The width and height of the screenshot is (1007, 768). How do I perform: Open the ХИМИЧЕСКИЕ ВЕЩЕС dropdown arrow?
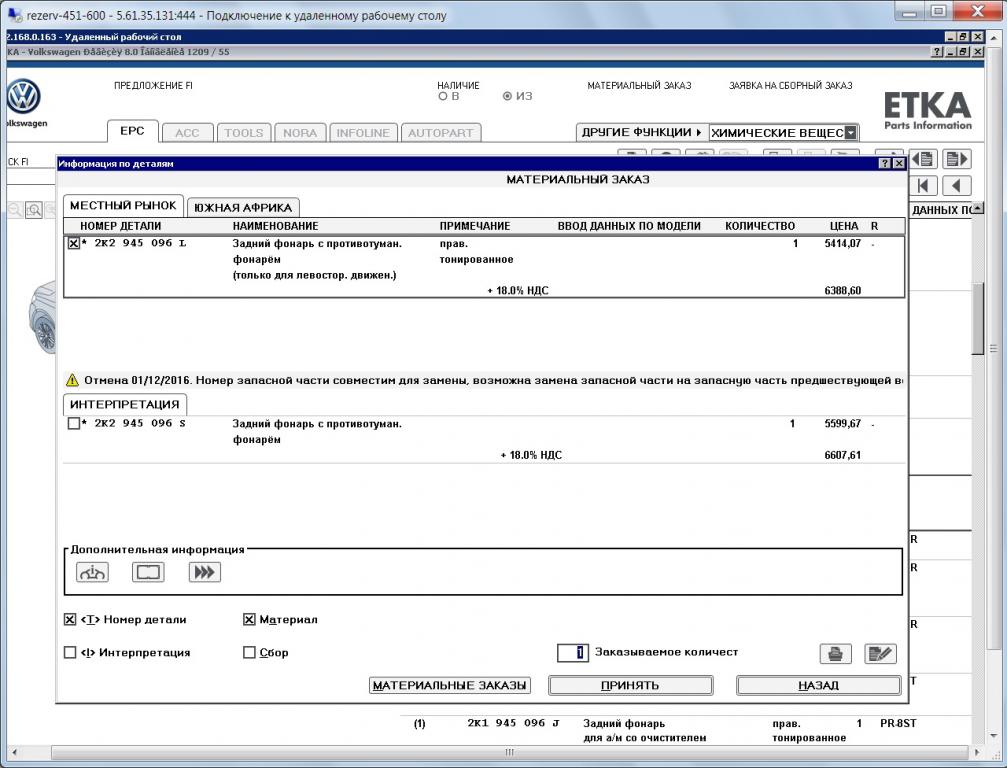850,133
